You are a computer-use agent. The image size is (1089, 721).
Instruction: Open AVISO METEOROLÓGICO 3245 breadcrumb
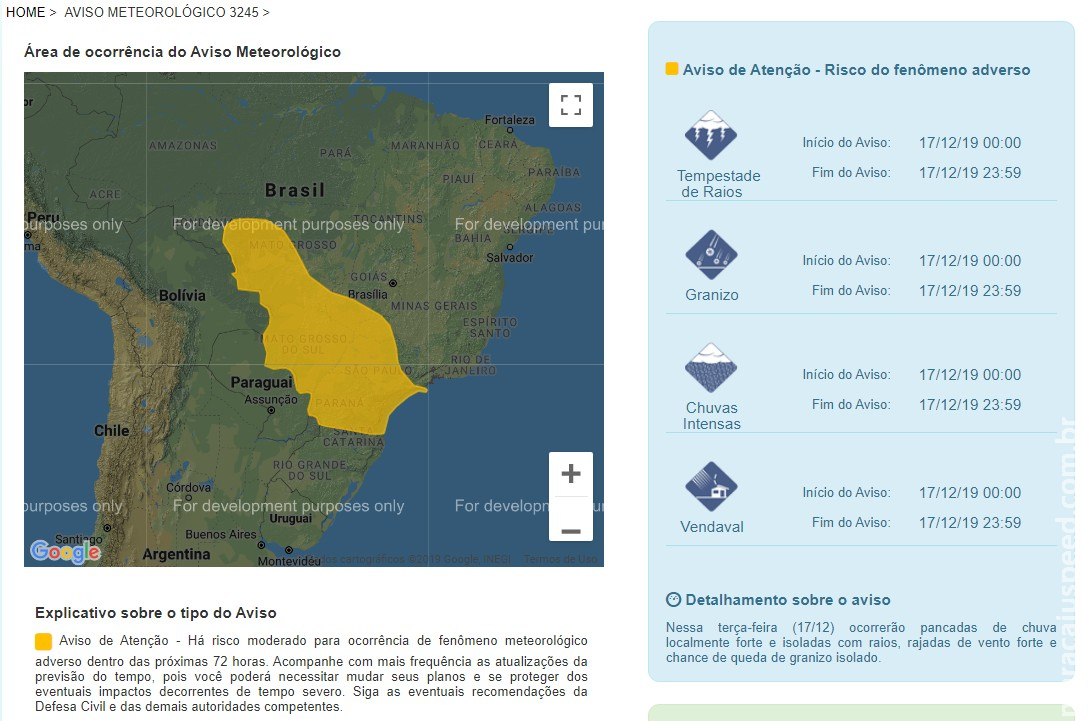[x=161, y=12]
